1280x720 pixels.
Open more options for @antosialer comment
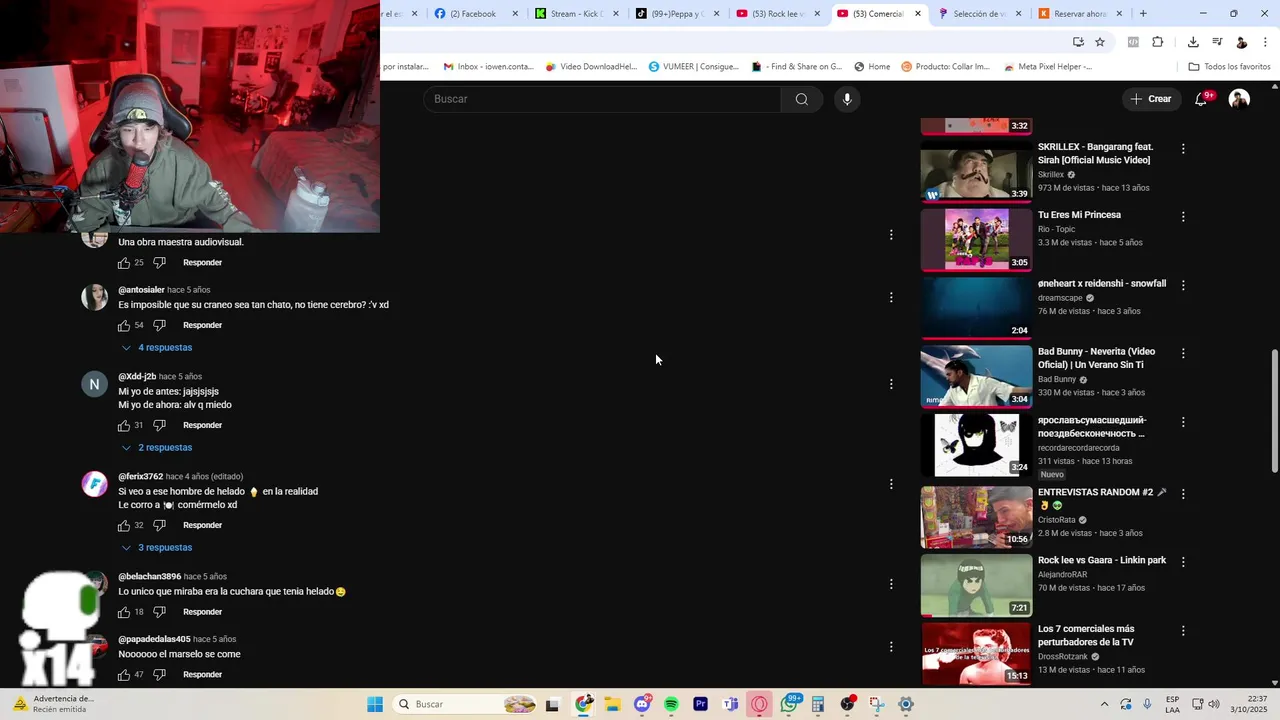click(x=891, y=297)
